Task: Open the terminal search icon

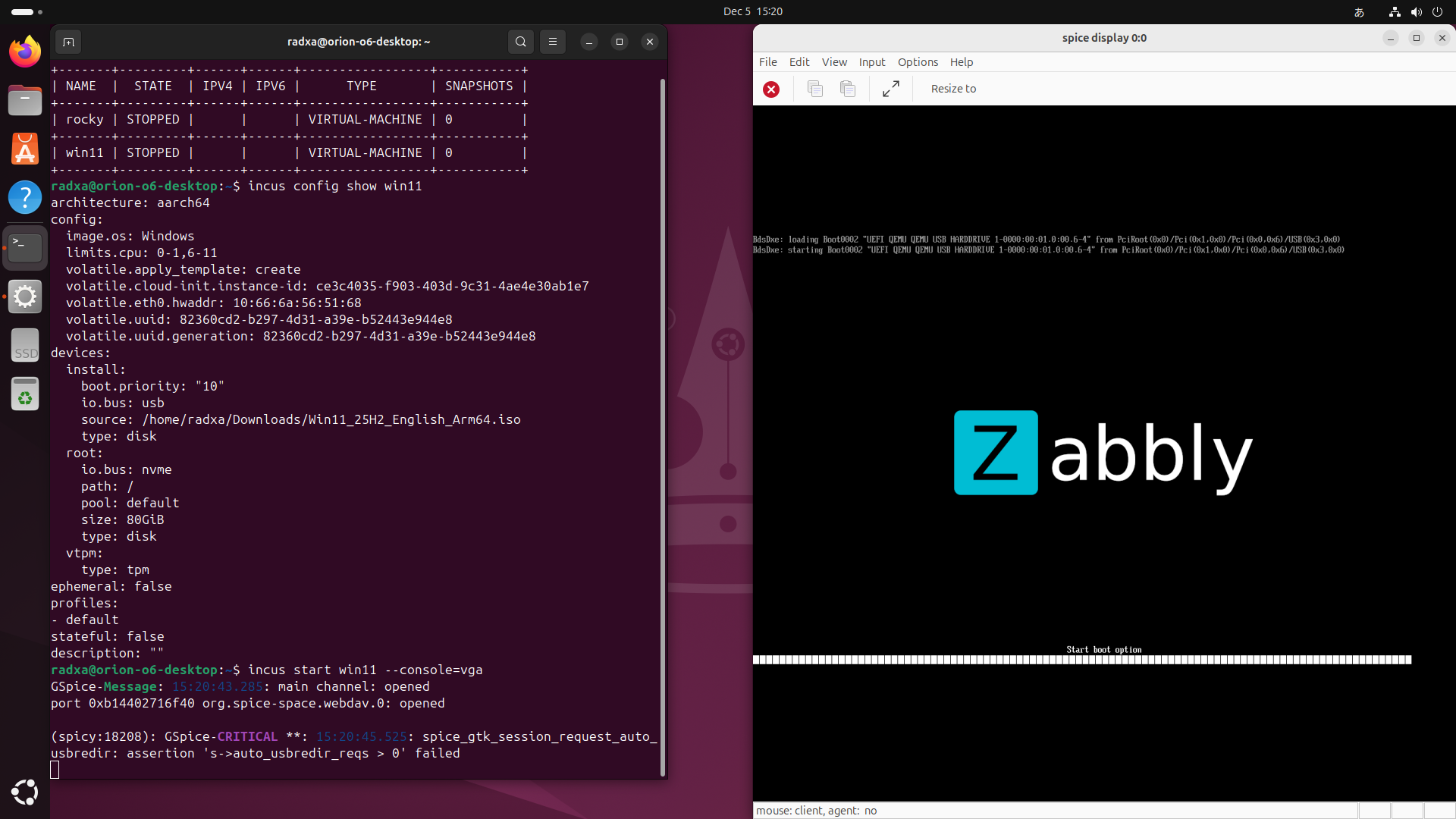Action: coord(521,42)
